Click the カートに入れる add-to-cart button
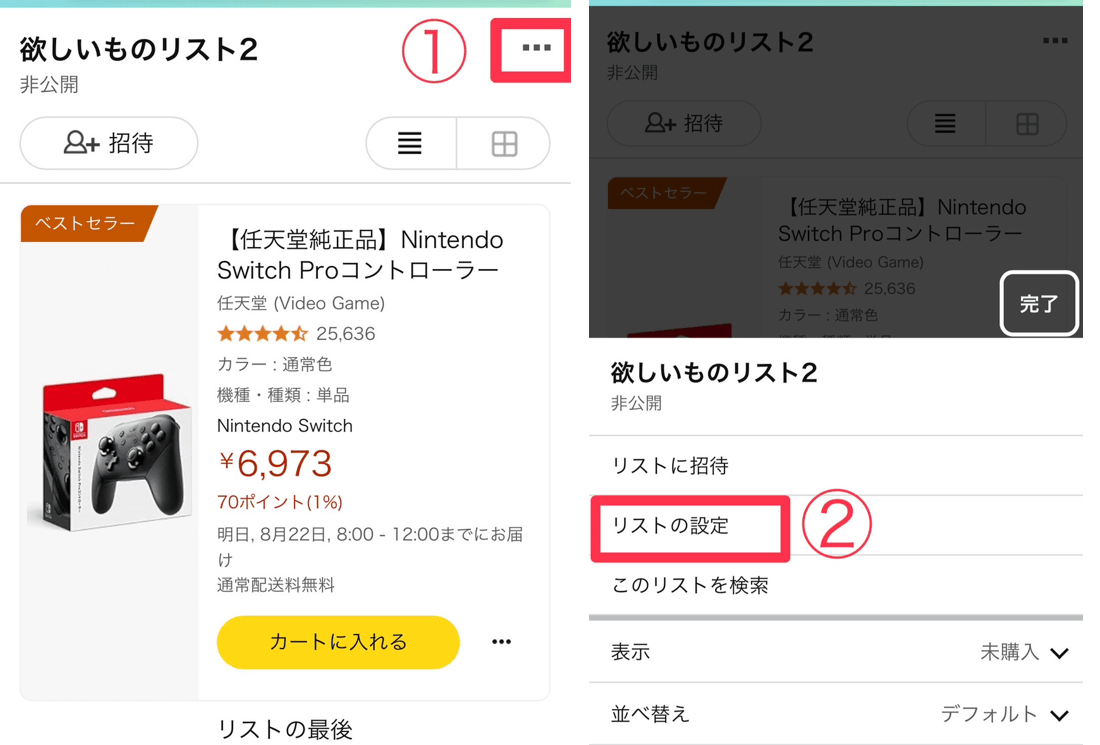 (338, 642)
